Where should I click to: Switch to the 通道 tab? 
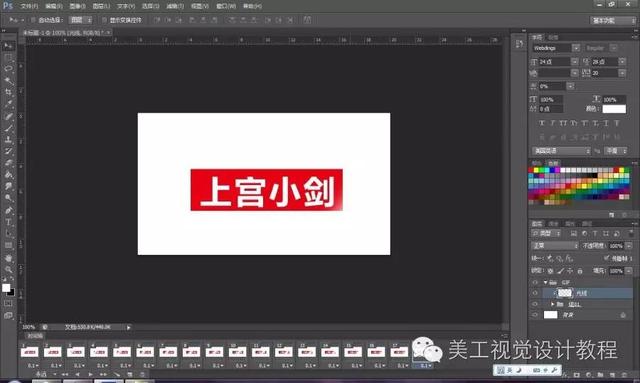(553, 223)
